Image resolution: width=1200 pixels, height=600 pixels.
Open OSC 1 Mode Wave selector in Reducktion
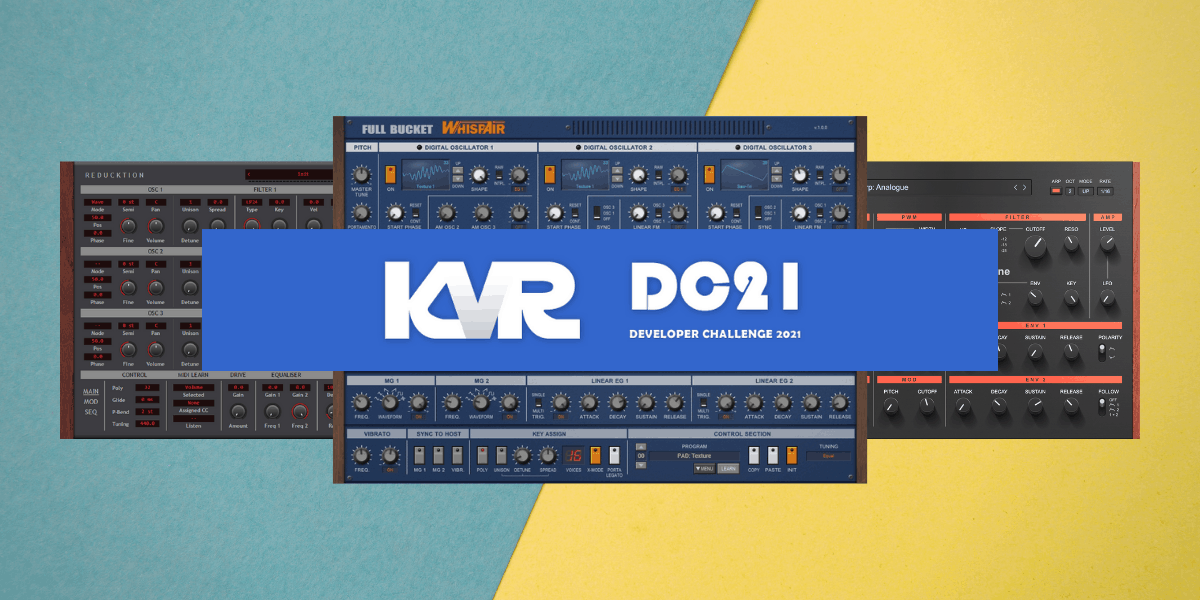click(x=98, y=202)
